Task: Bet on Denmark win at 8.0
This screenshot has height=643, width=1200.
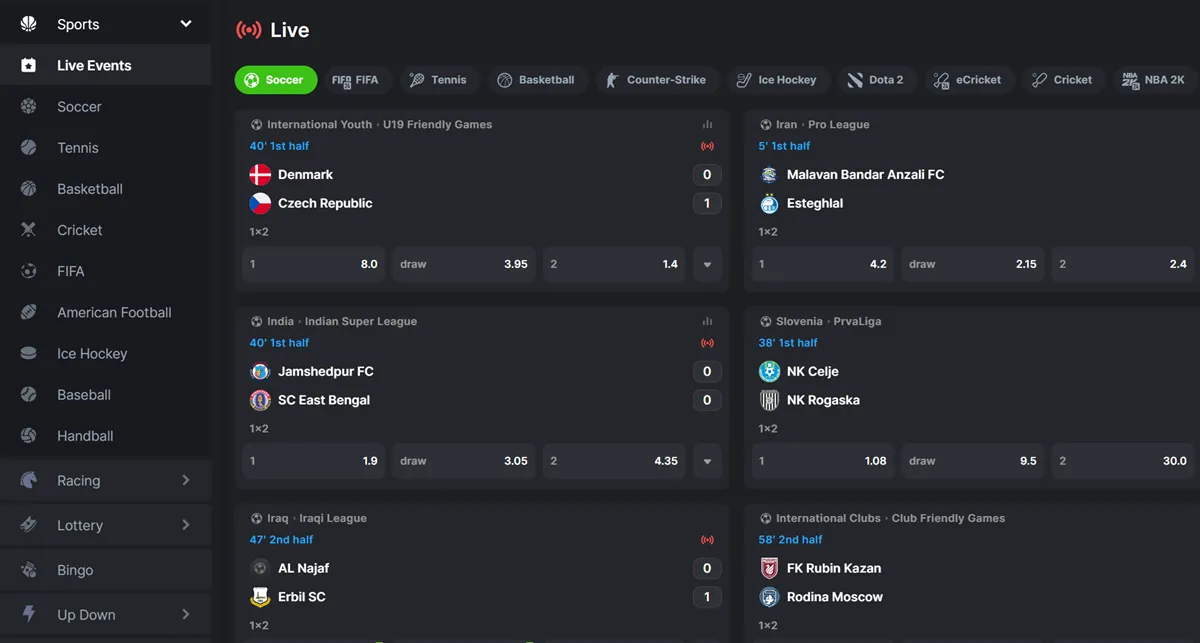Action: (x=313, y=265)
